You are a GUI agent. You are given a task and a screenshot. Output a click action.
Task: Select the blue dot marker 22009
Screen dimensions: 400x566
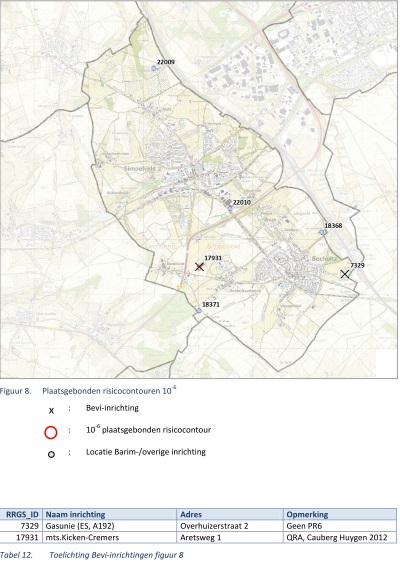154,68
